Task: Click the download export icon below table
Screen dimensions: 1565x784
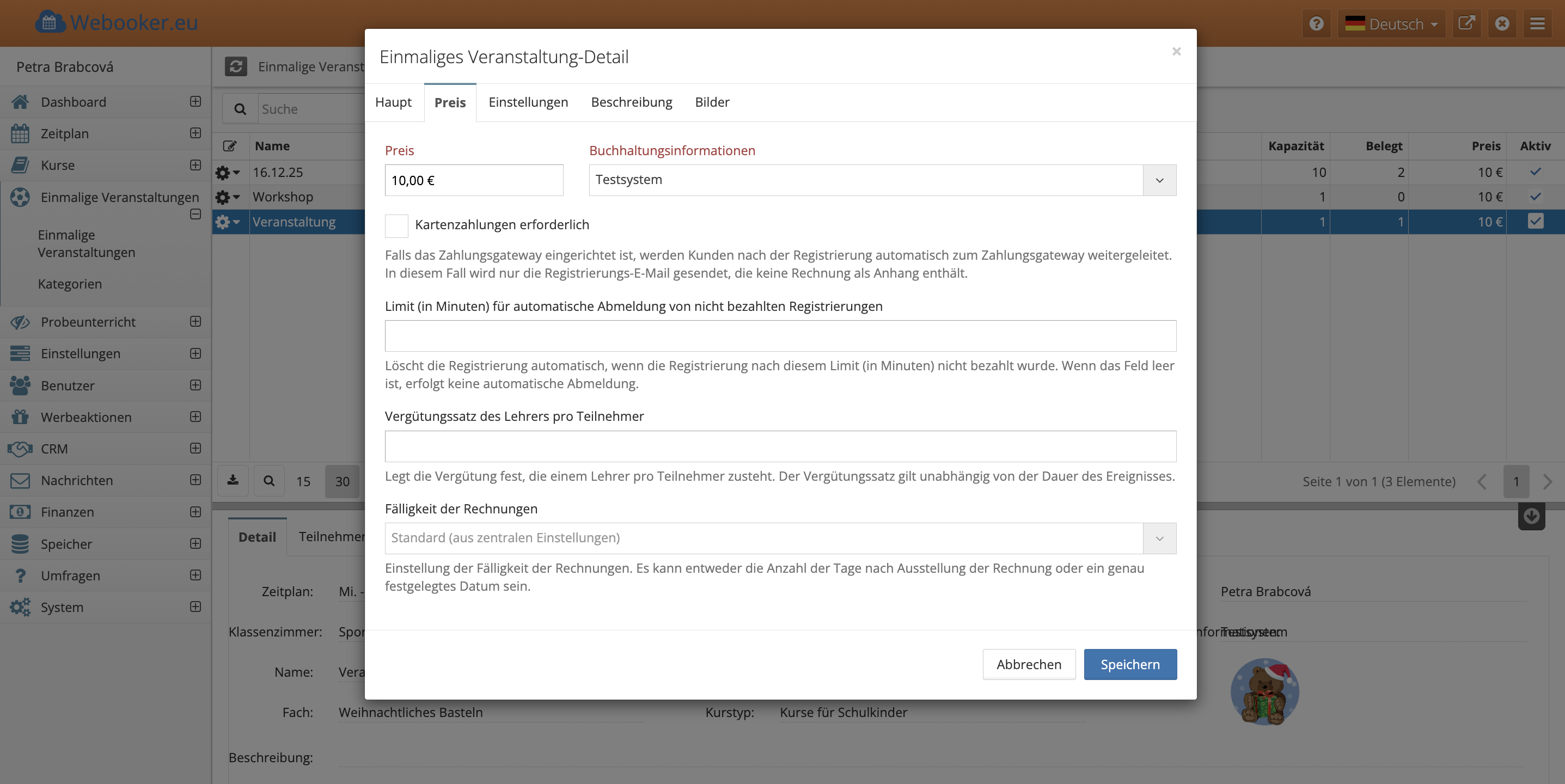Action: (x=233, y=481)
